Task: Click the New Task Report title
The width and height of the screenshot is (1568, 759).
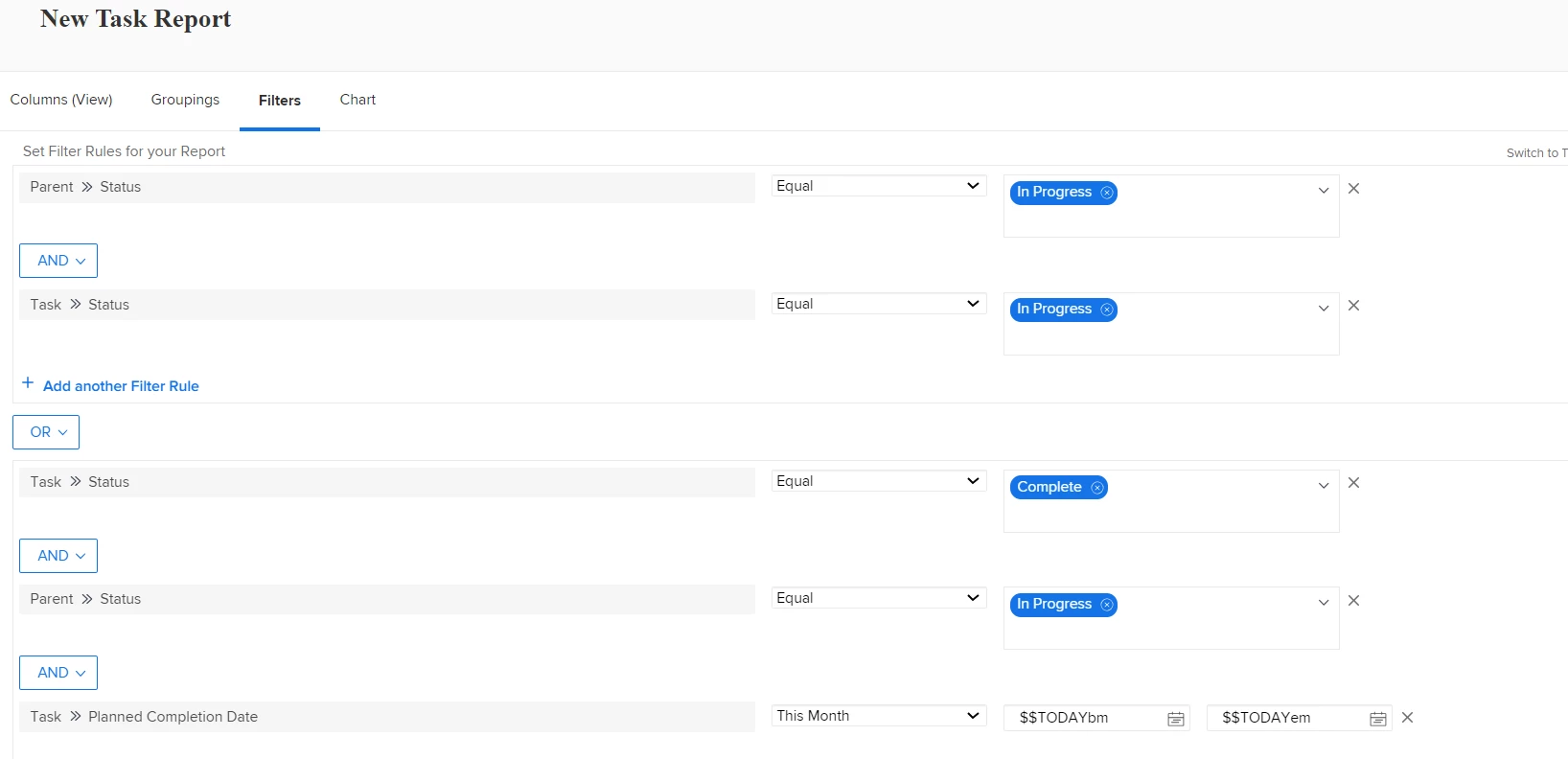Action: [135, 19]
